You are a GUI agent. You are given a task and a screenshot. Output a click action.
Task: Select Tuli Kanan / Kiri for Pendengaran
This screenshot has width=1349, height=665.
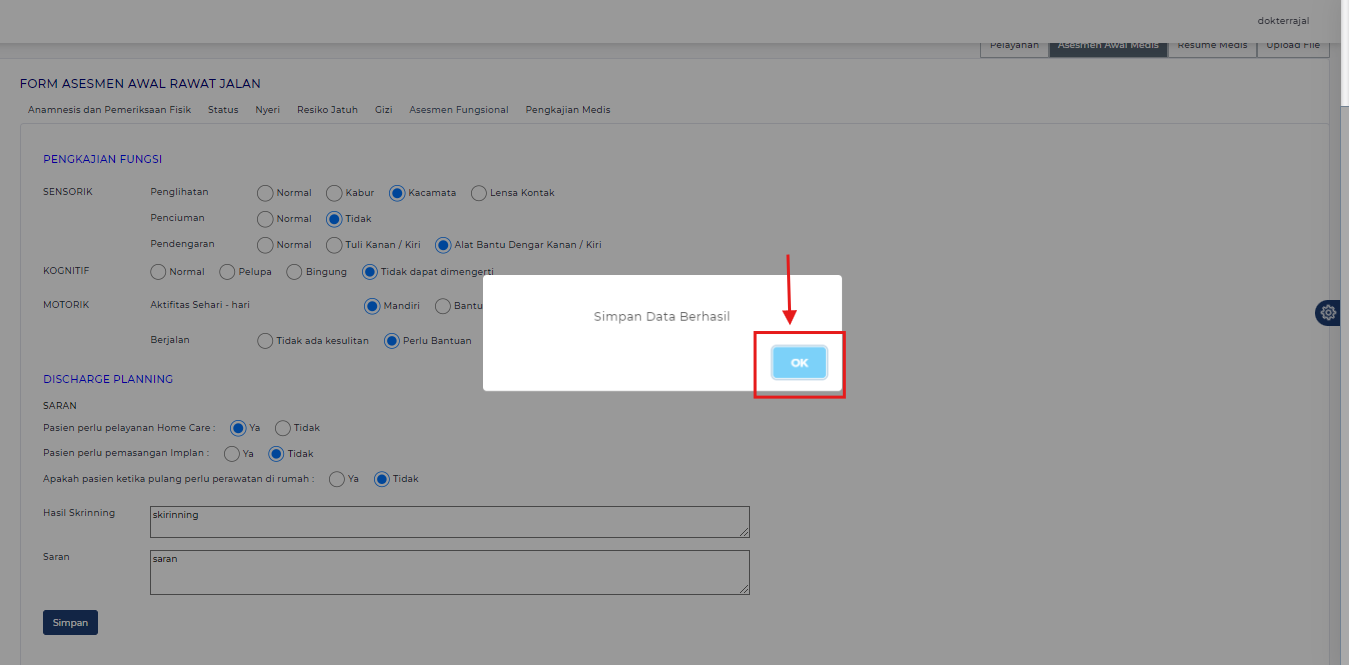(x=334, y=245)
